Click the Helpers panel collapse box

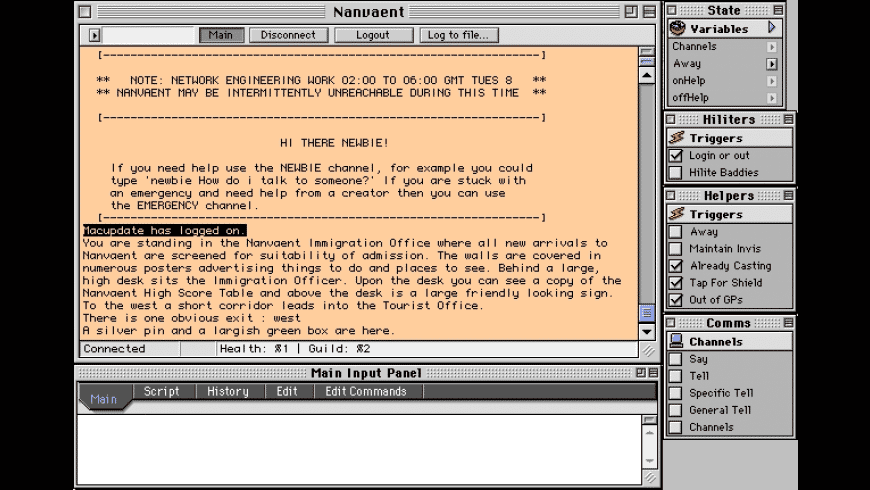pyautogui.click(x=788, y=195)
